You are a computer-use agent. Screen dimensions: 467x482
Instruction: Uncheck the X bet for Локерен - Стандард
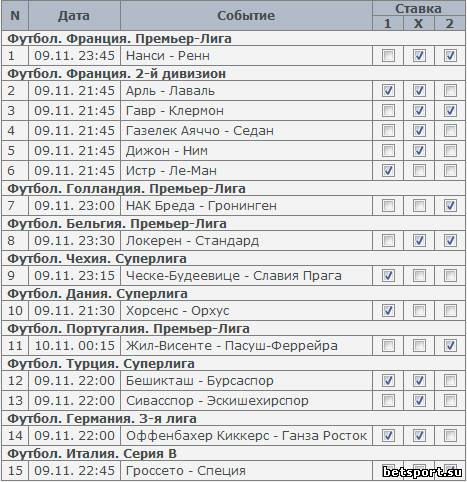pyautogui.click(x=419, y=241)
